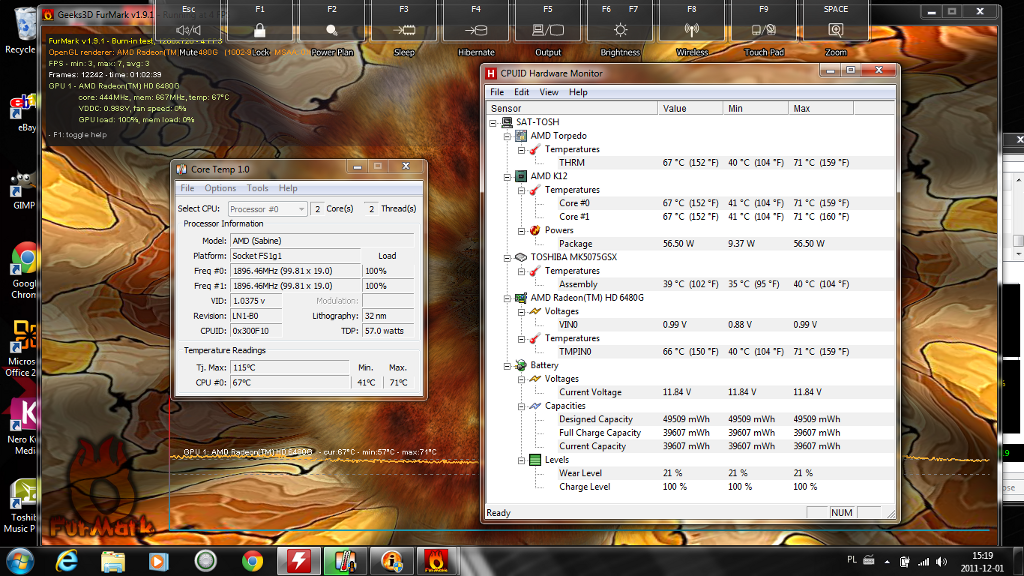
Task: Click the Tj. Max field 115°C
Action: [290, 368]
